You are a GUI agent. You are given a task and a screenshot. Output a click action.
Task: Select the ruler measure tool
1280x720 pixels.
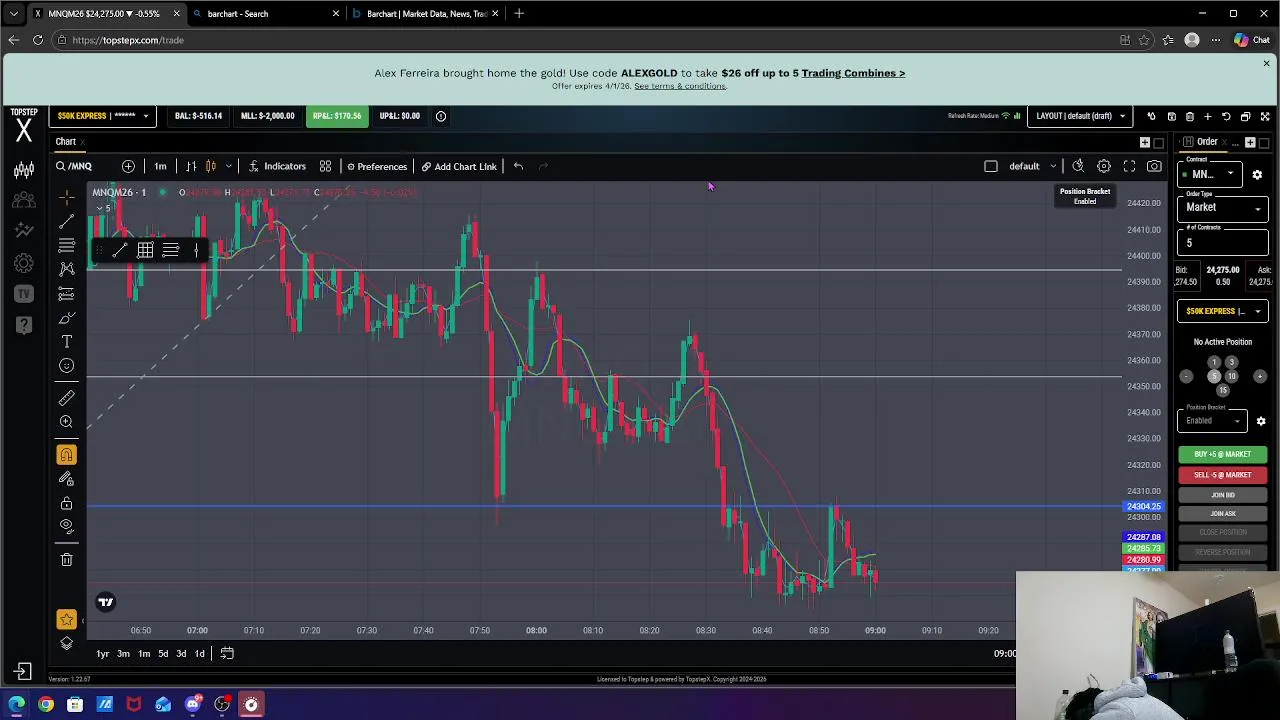[x=66, y=398]
